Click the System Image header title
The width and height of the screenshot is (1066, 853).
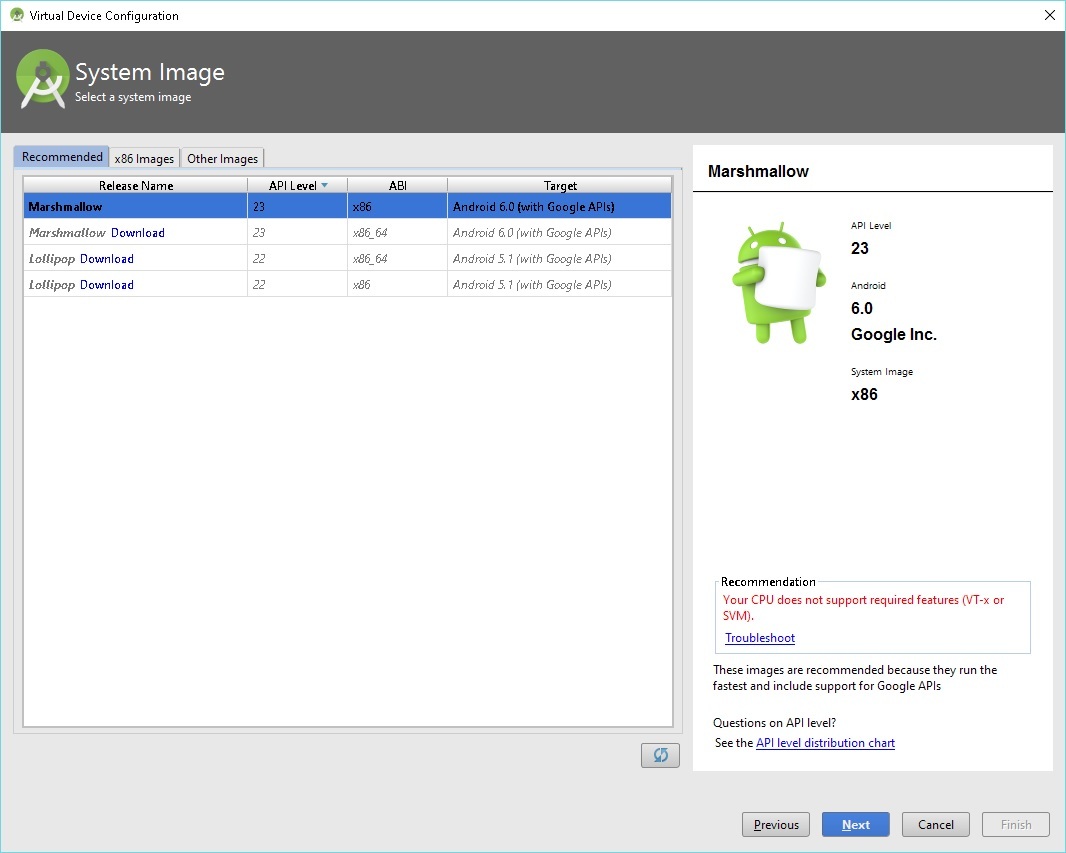(x=150, y=72)
